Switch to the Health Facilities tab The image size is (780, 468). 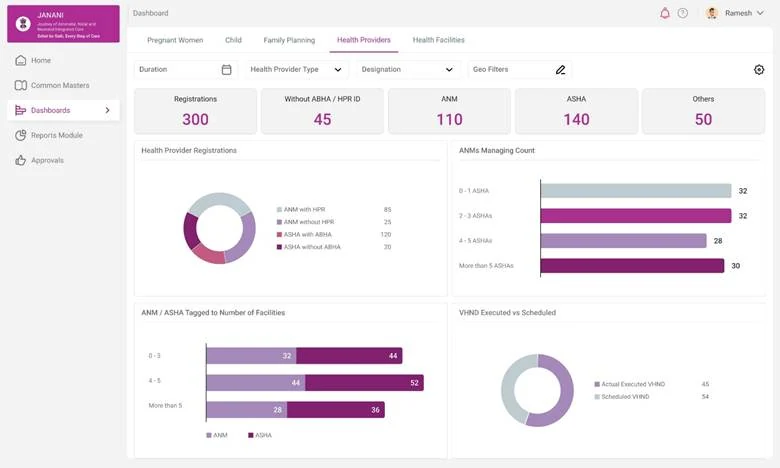(x=438, y=40)
